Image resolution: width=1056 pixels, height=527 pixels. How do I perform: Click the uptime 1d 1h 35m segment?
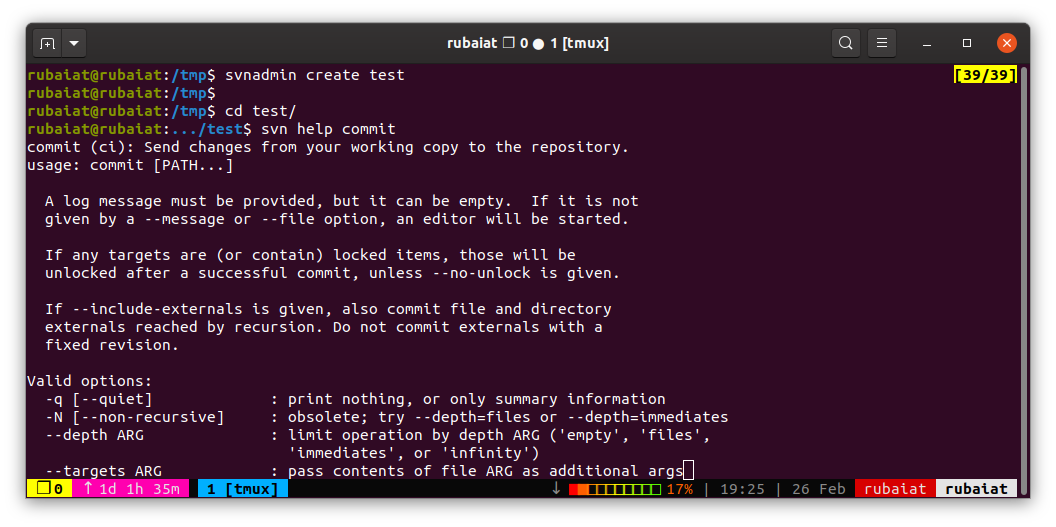click(x=130, y=489)
